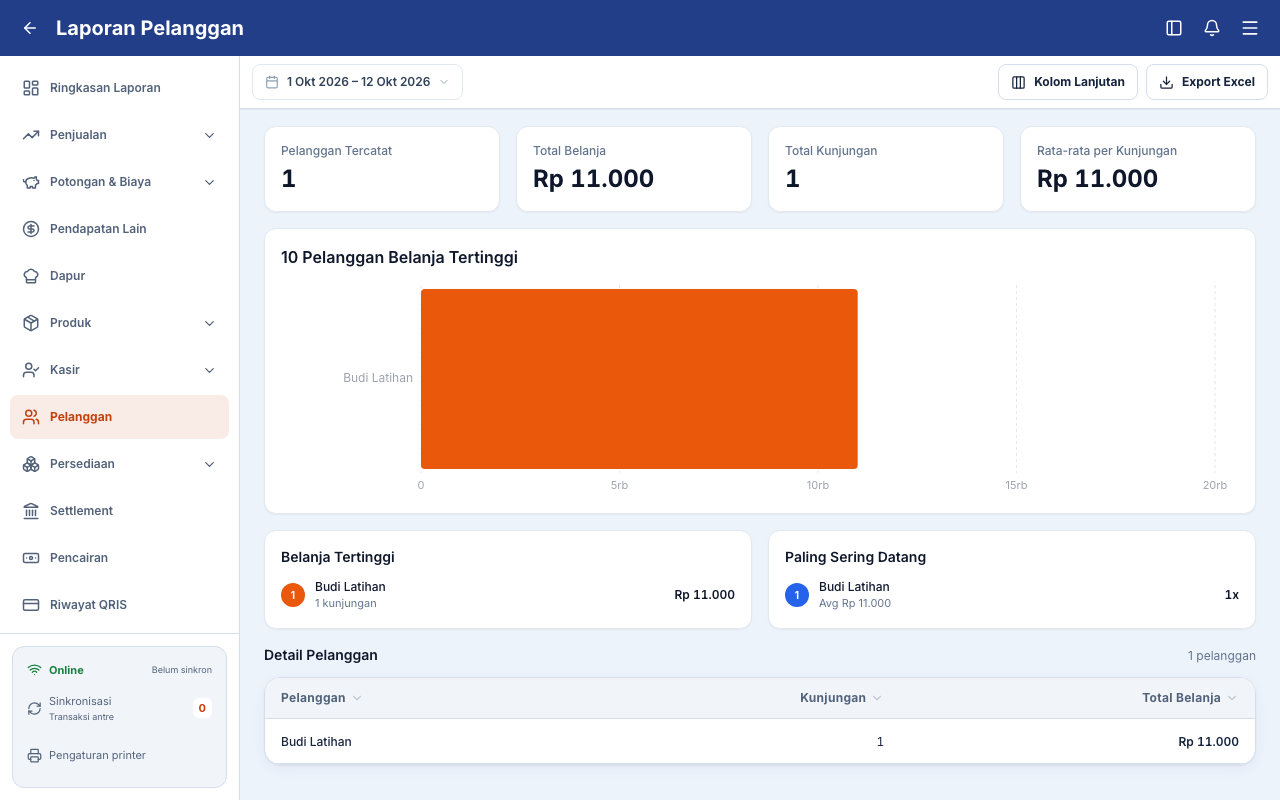Screen dimensions: 1280x800
Task: Click the Sinkronisasi Transaksi antre row
Action: pos(119,708)
